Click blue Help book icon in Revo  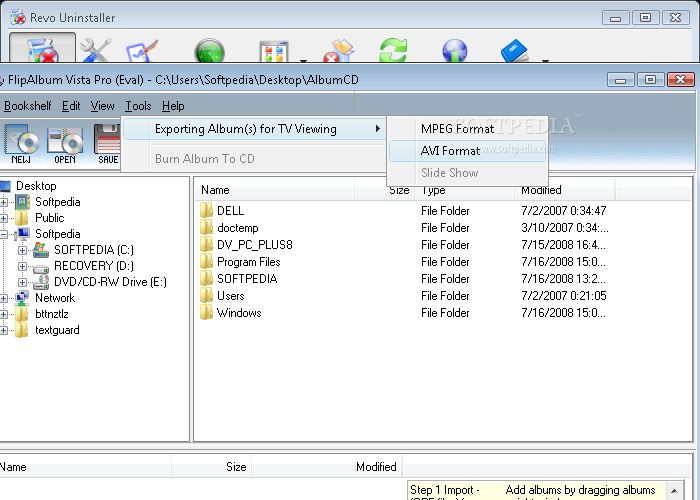[x=515, y=50]
